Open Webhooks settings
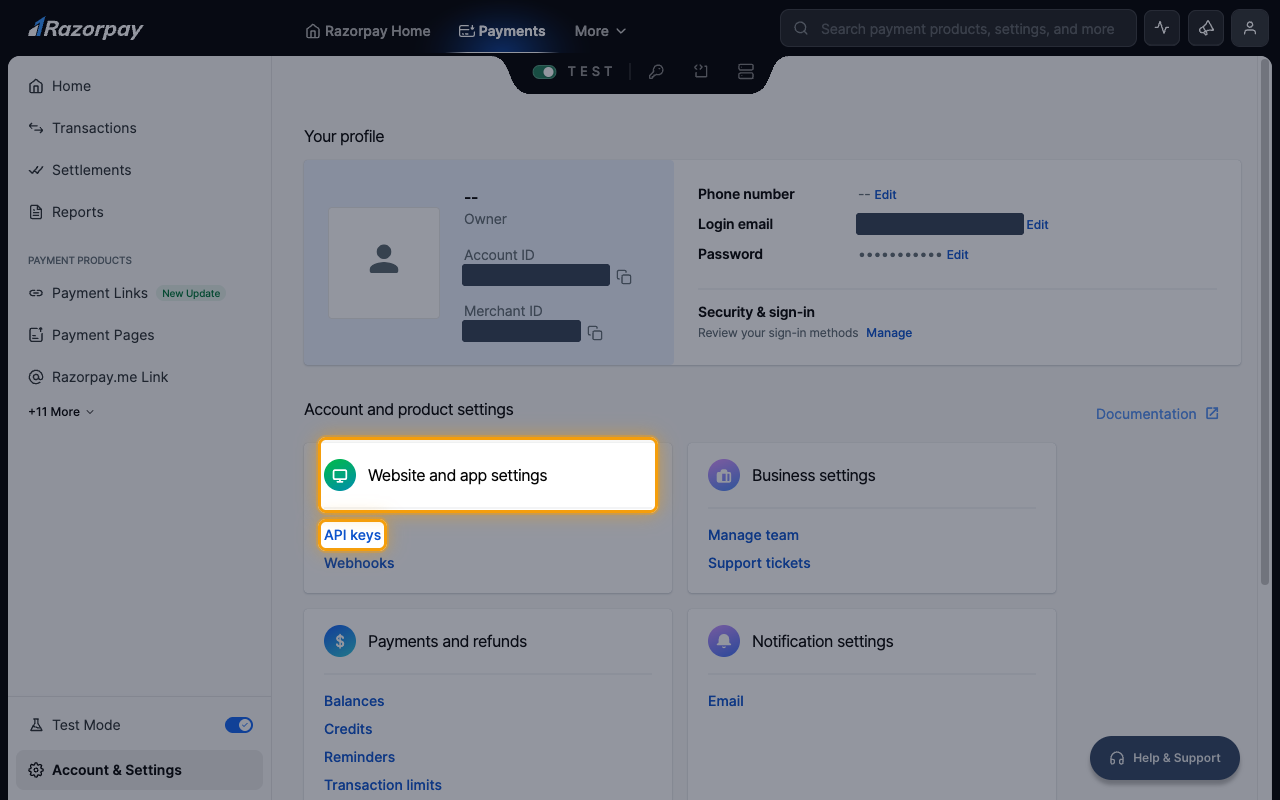This screenshot has width=1280, height=800. 359,563
